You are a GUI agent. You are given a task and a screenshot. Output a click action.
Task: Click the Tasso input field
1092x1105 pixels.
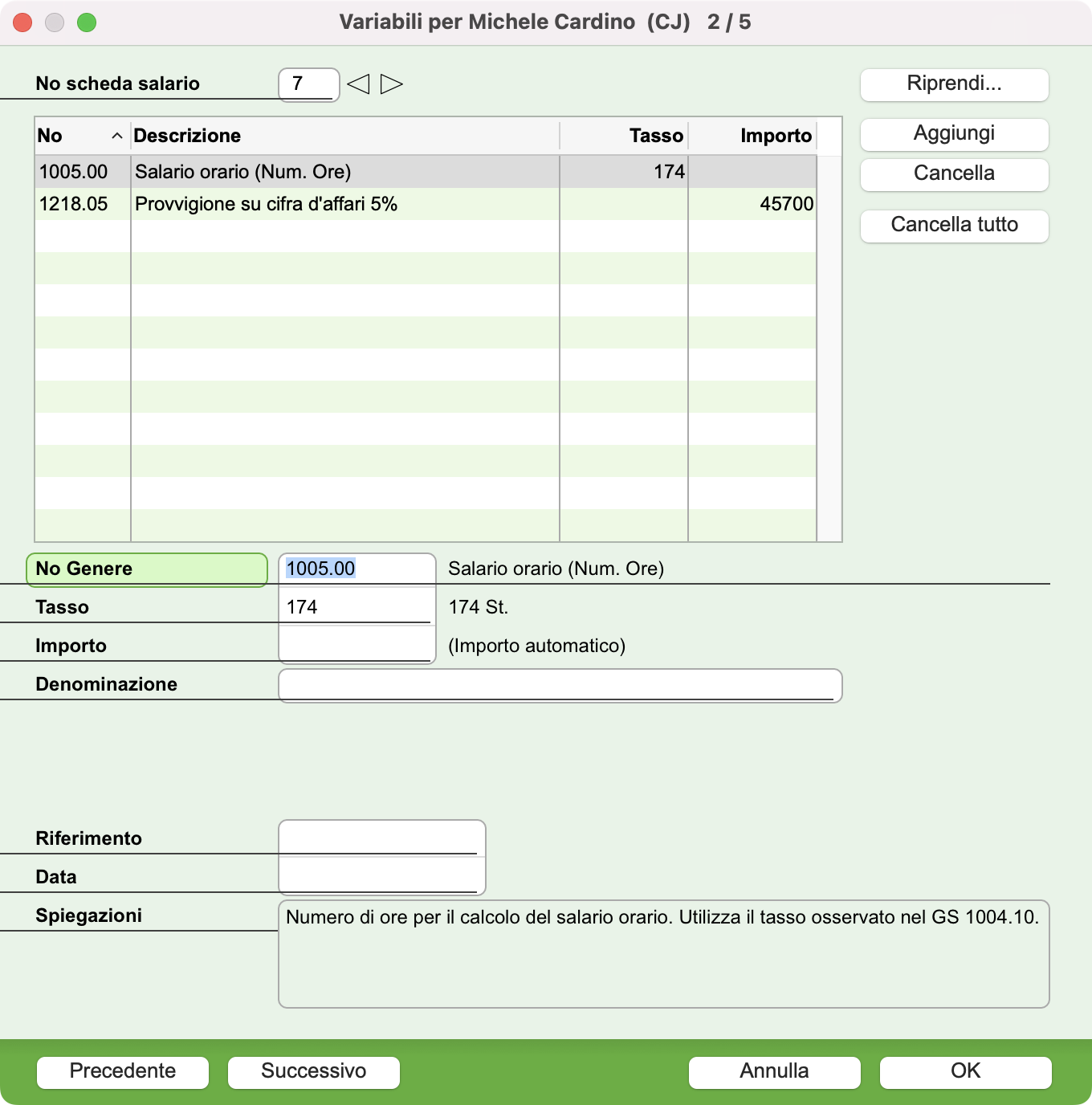(357, 607)
